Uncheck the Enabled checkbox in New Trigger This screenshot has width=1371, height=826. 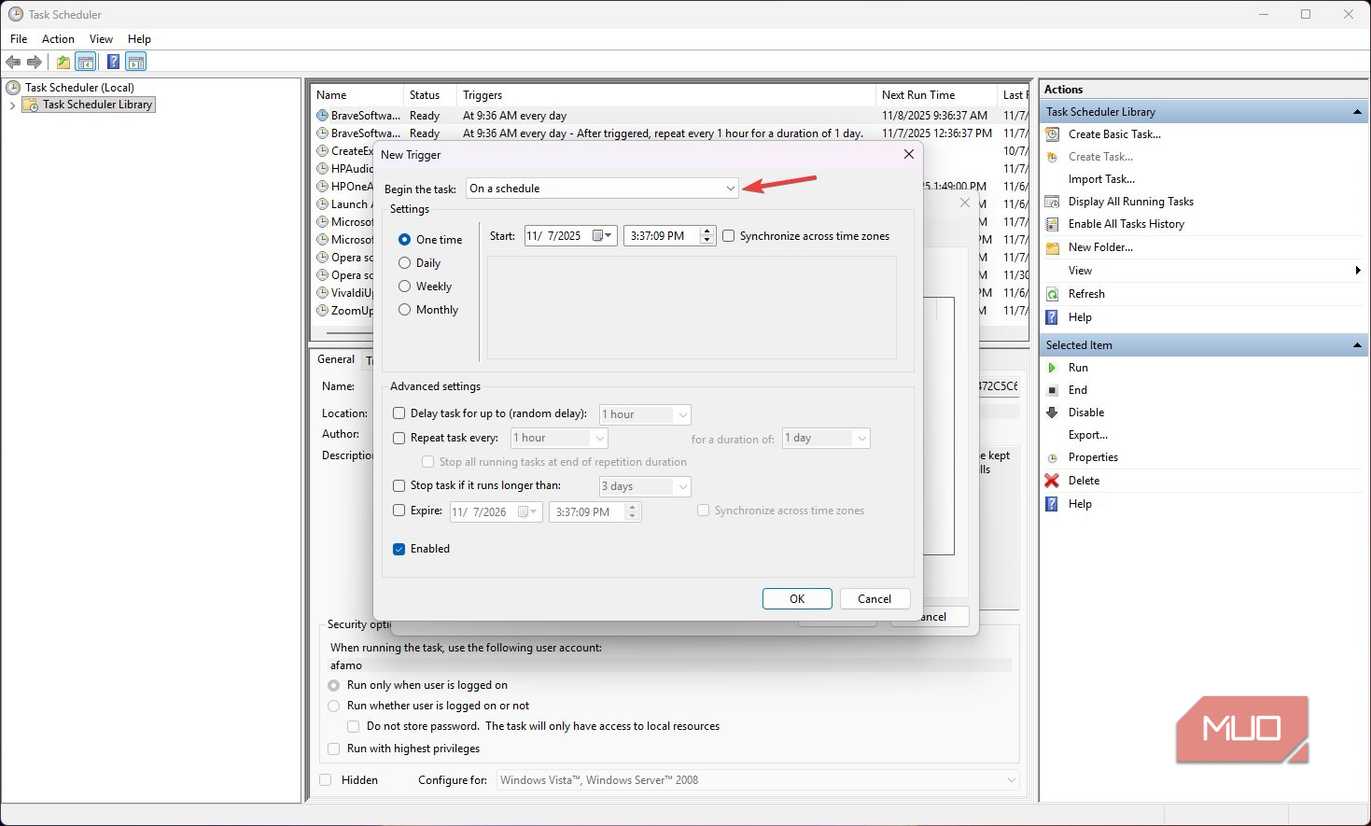click(x=399, y=549)
